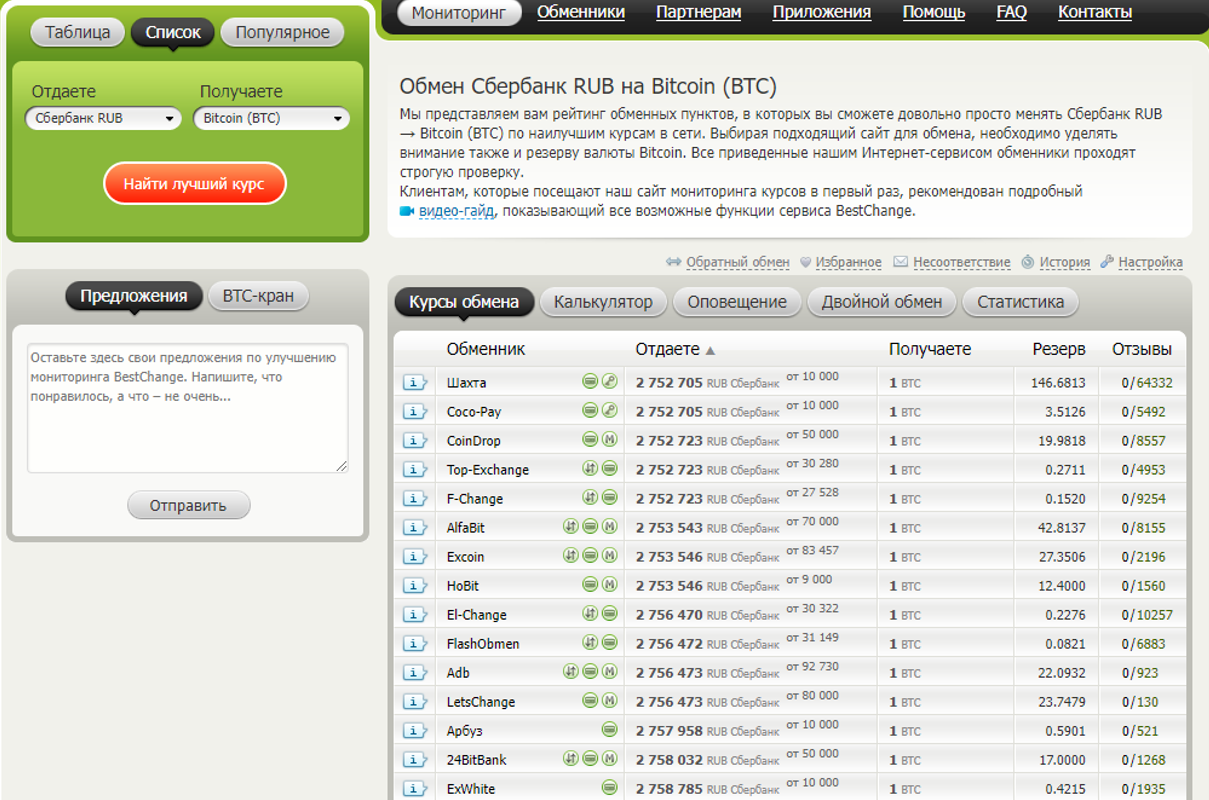Open Партнерам in top navigation
Image resolution: width=1209 pixels, height=800 pixels.
(699, 12)
